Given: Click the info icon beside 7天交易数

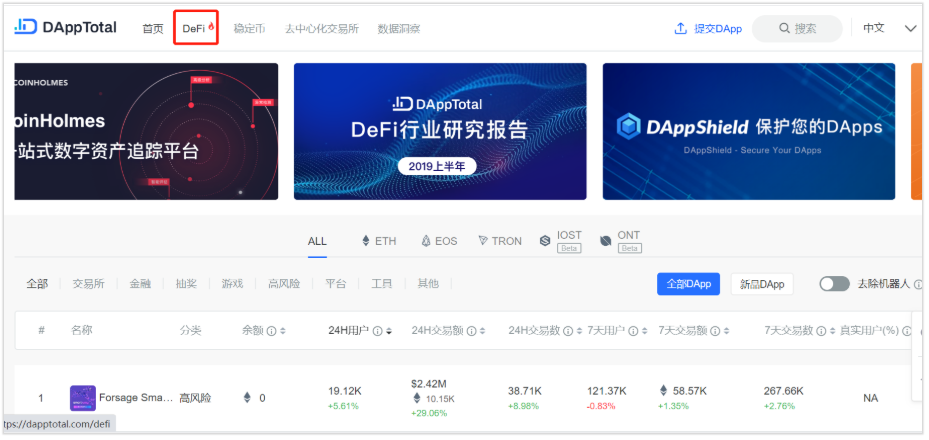Looking at the screenshot, I should click(x=821, y=331).
